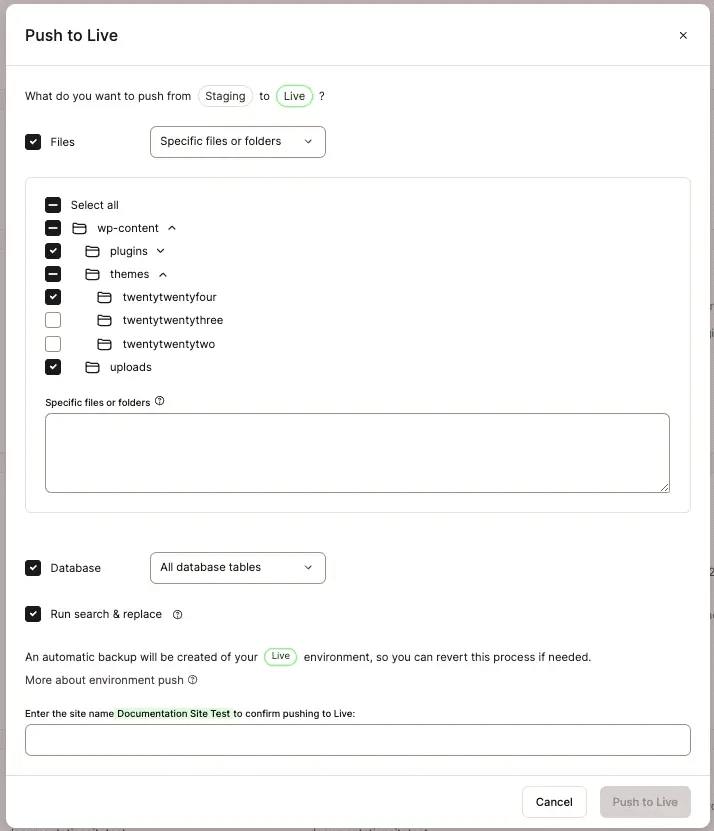The image size is (714, 831).
Task: Click the Cancel button
Action: coord(554,801)
